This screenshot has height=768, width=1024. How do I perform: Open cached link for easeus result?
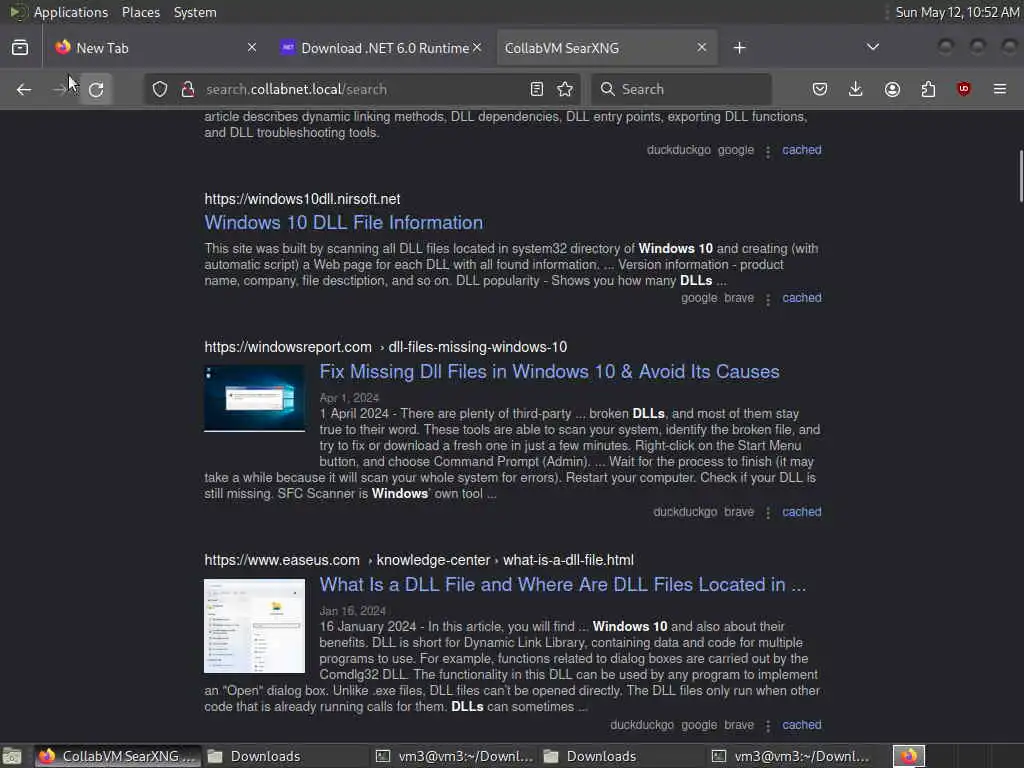[802, 725]
